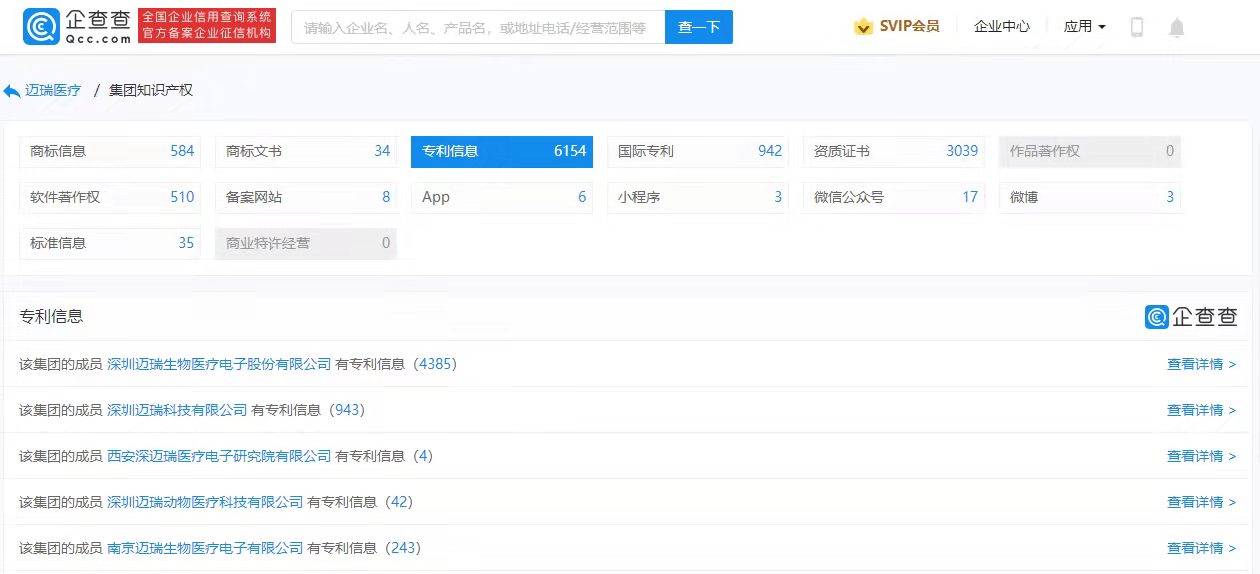Click the SVIP crown icon
The width and height of the screenshot is (1260, 574).
(864, 27)
